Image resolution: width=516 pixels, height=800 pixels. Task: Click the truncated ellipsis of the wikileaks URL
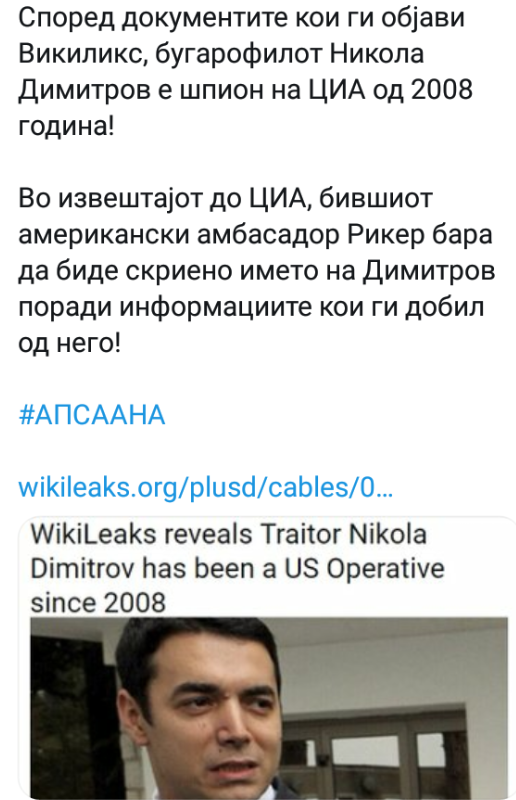tap(384, 489)
